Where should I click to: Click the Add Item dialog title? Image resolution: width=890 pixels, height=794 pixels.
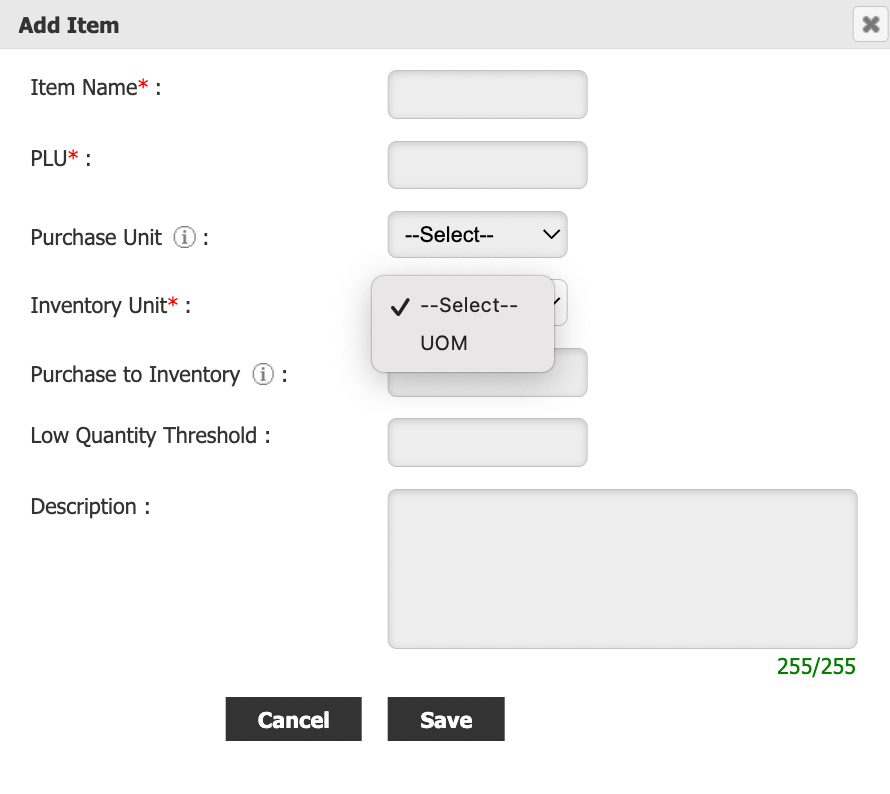point(69,25)
